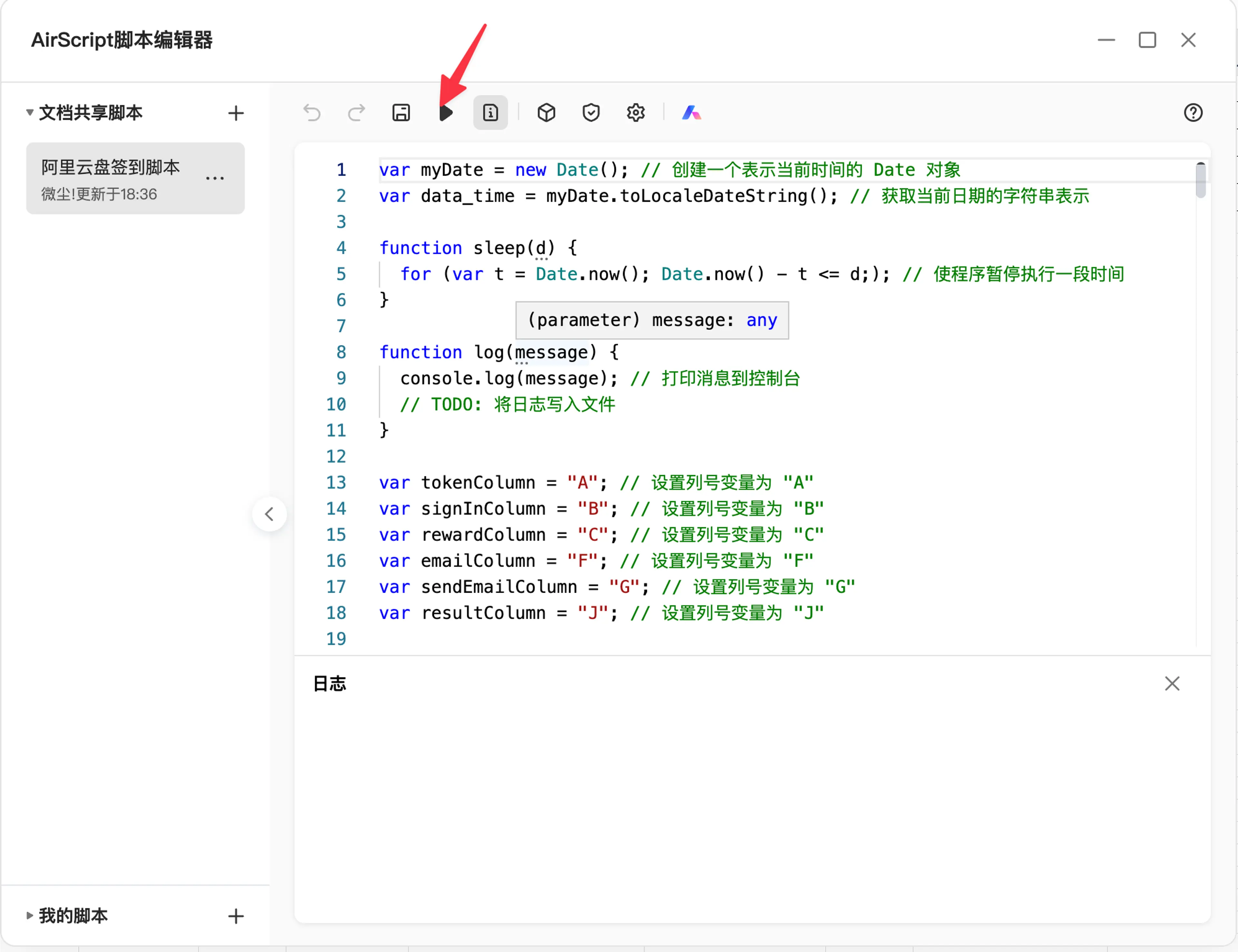The width and height of the screenshot is (1238, 952).
Task: Click the 'var emailColumn' line
Action: [596, 561]
